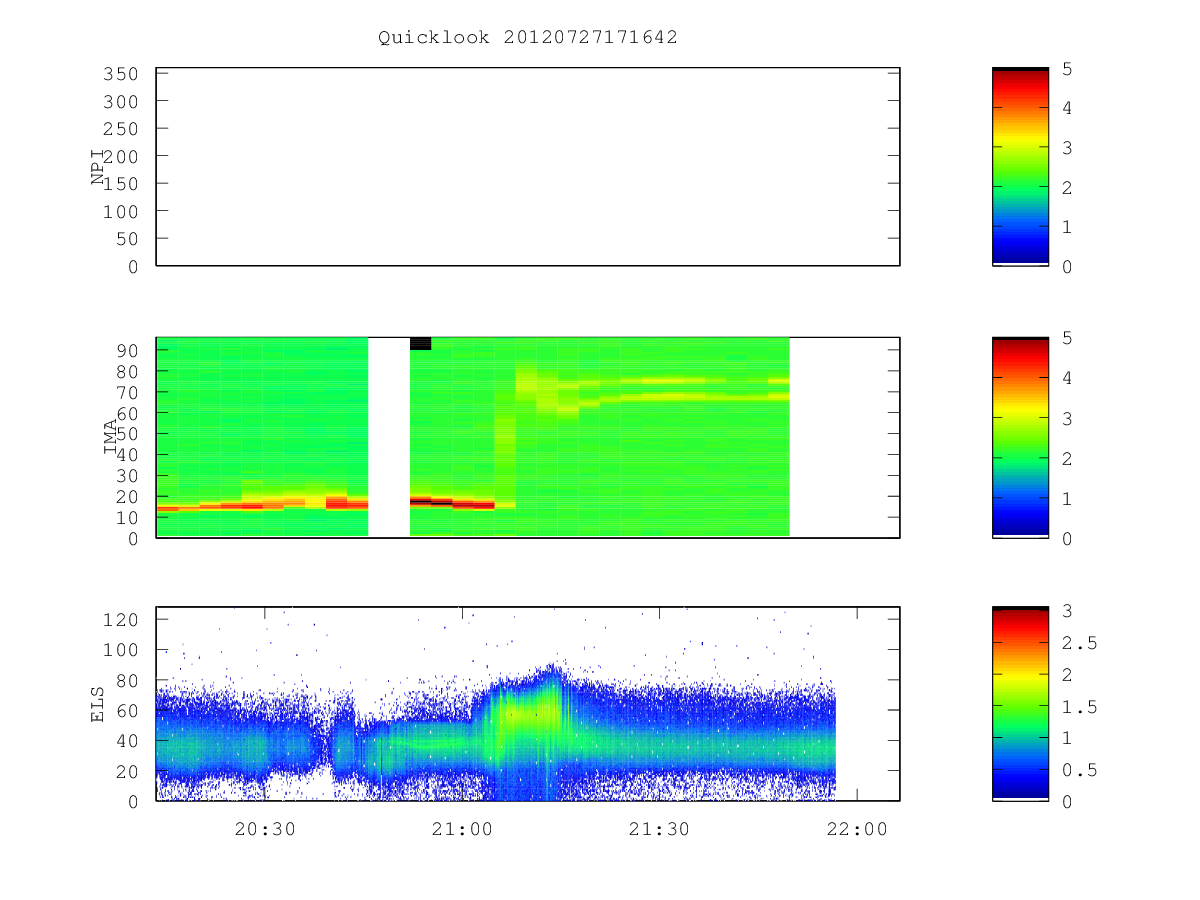
Task: Click the 1.5 label on ELS colorbar
Action: [x=1079, y=706]
